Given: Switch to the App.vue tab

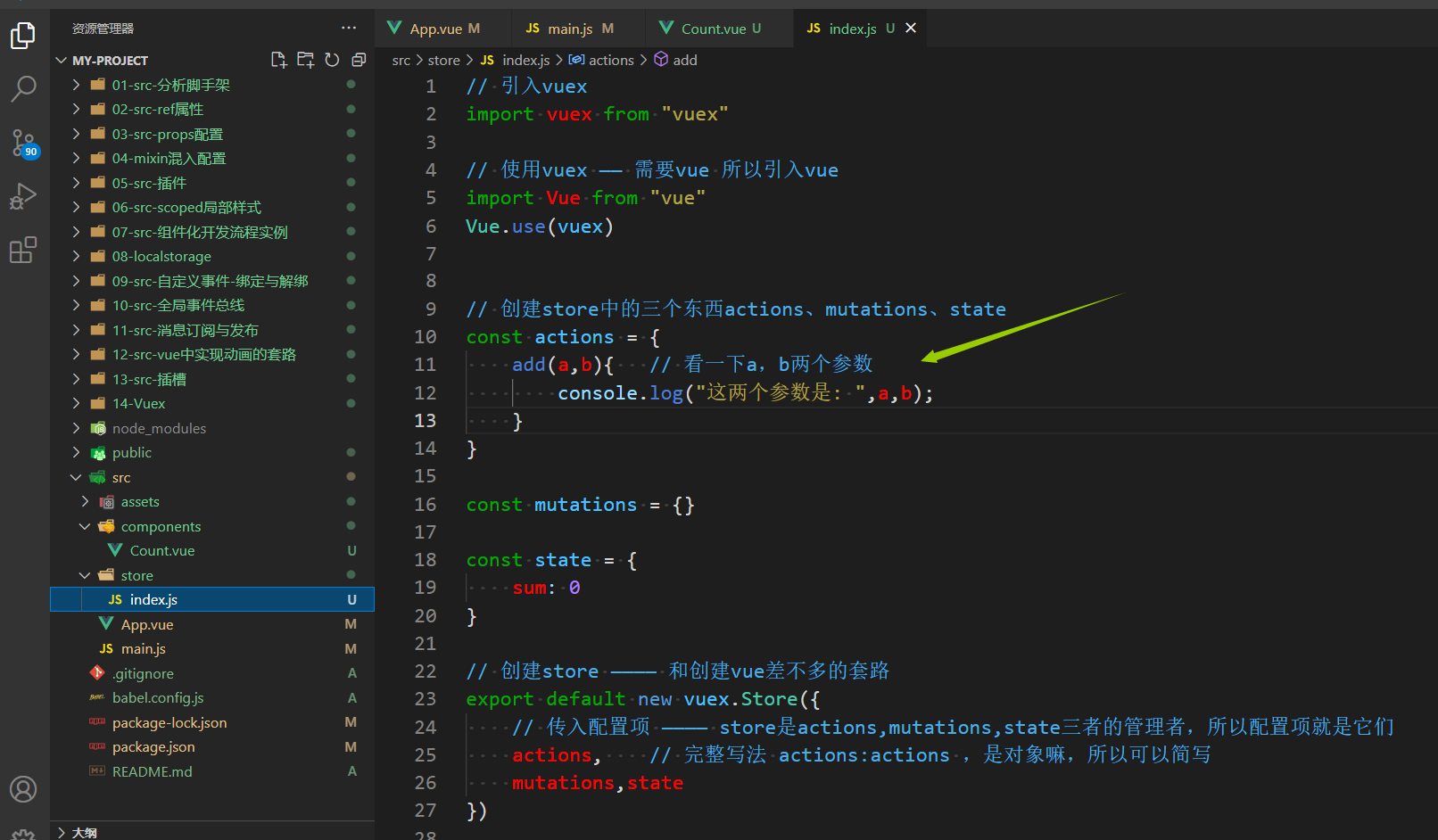Looking at the screenshot, I should coord(443,29).
